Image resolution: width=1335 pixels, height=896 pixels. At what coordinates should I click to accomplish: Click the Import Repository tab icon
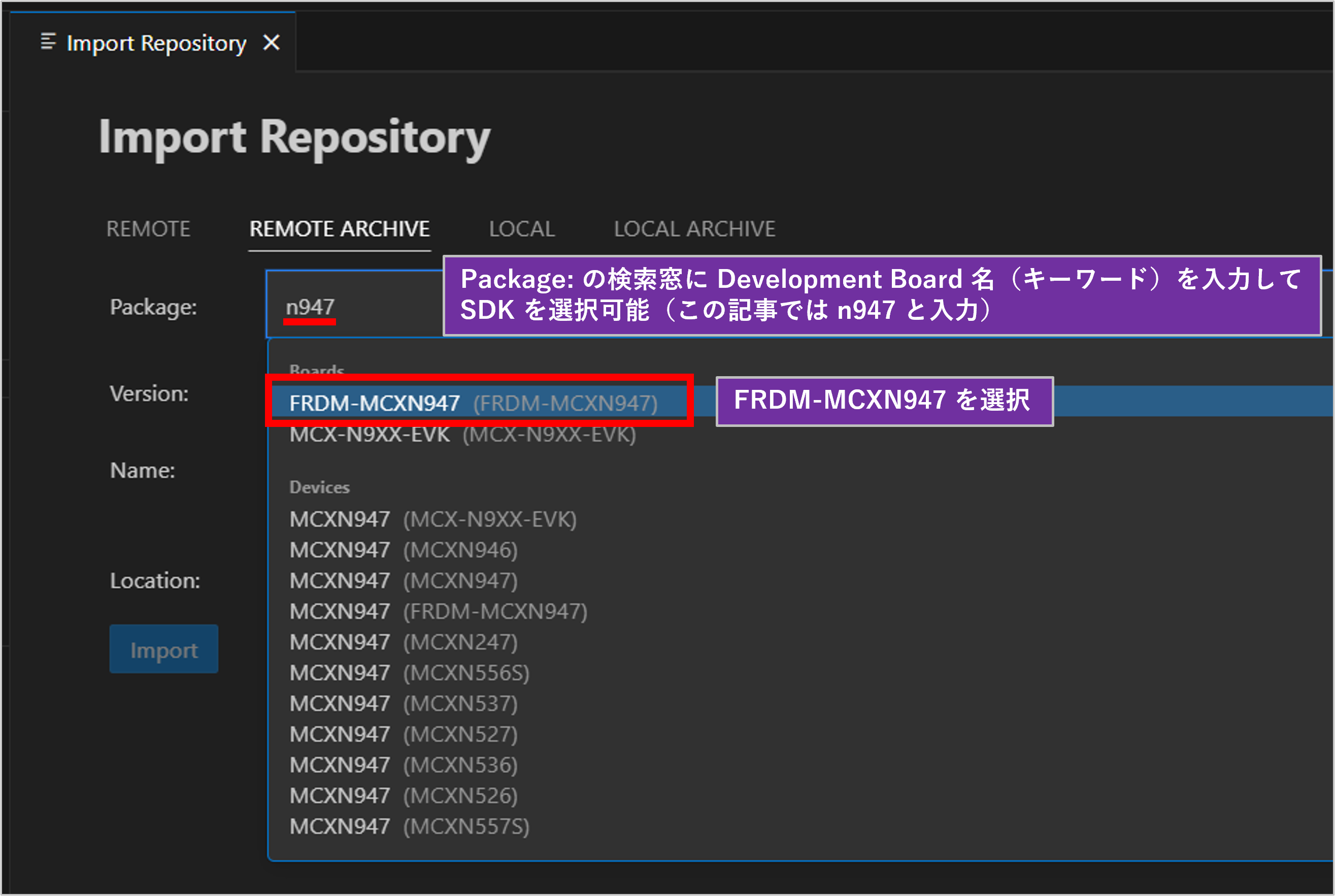coord(48,42)
